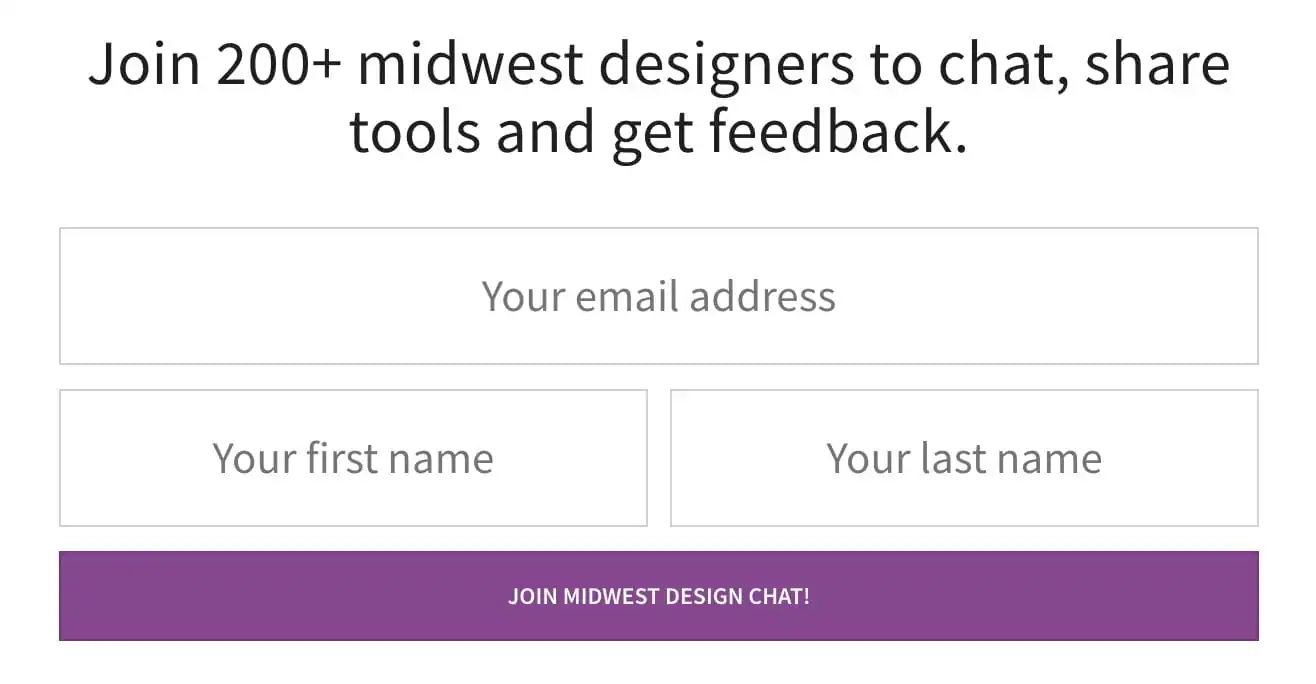Click the 'Your last name' placeholder text
This screenshot has height=684, width=1316.
click(964, 459)
